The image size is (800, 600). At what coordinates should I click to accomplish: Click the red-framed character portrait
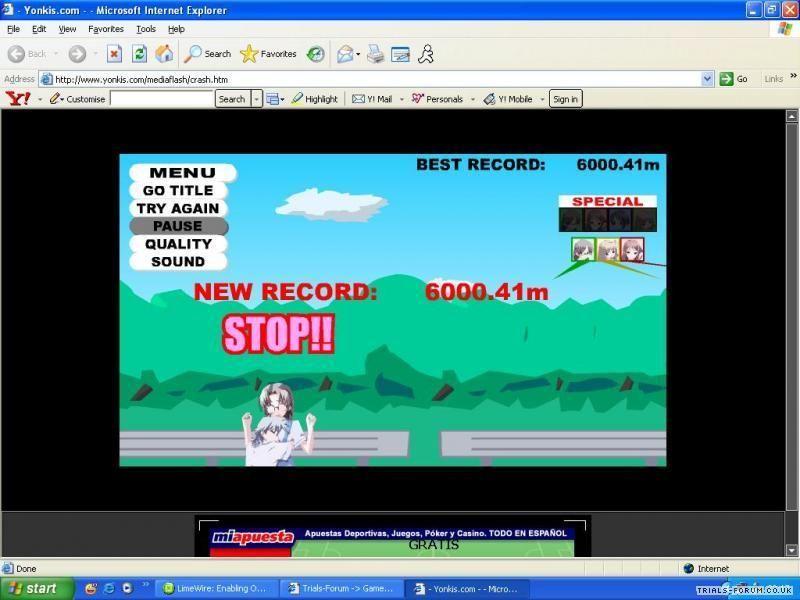click(x=632, y=249)
